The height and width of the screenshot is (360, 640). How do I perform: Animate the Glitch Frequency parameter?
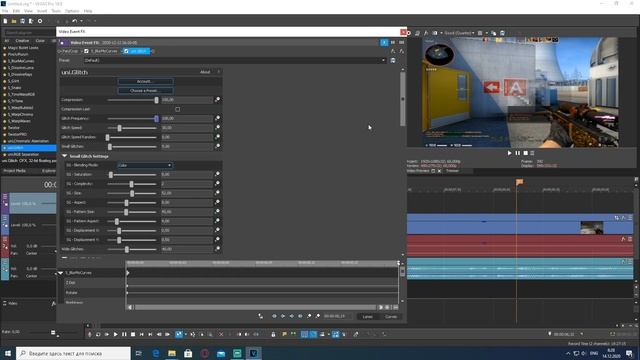(x=217, y=118)
